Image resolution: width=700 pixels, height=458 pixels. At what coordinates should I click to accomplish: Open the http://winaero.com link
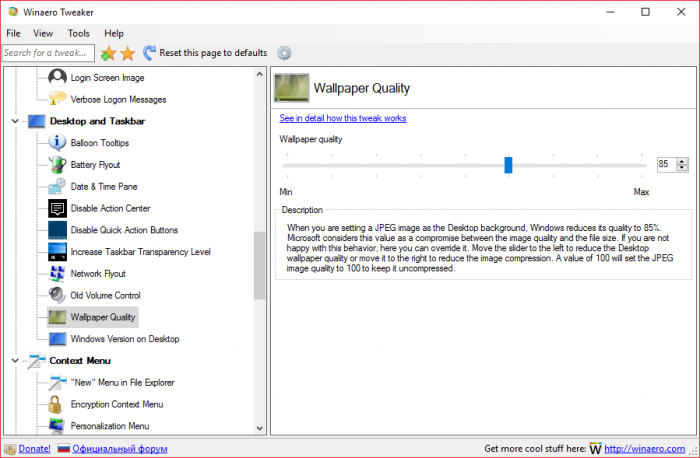click(645, 449)
